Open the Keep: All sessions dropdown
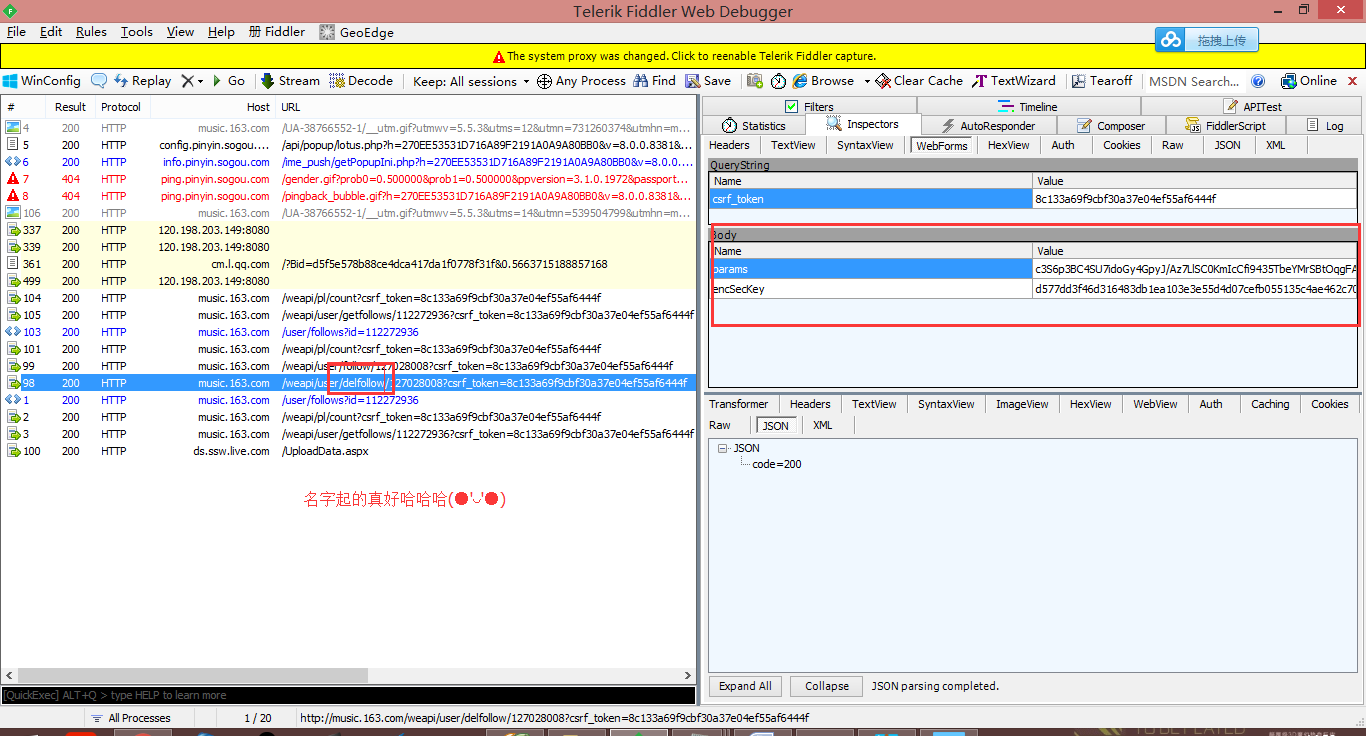Image resolution: width=1366 pixels, height=736 pixels. tap(471, 81)
